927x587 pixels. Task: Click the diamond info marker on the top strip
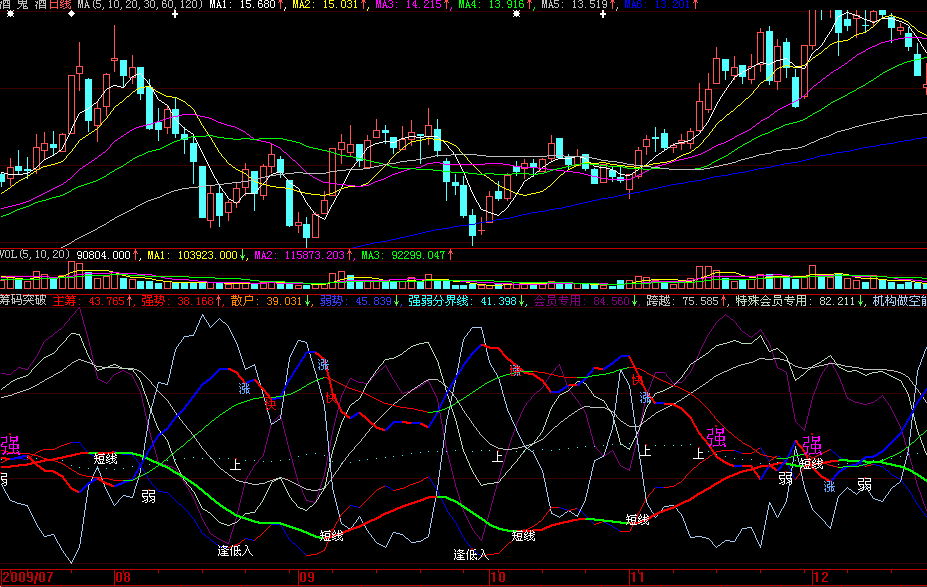(72, 14)
